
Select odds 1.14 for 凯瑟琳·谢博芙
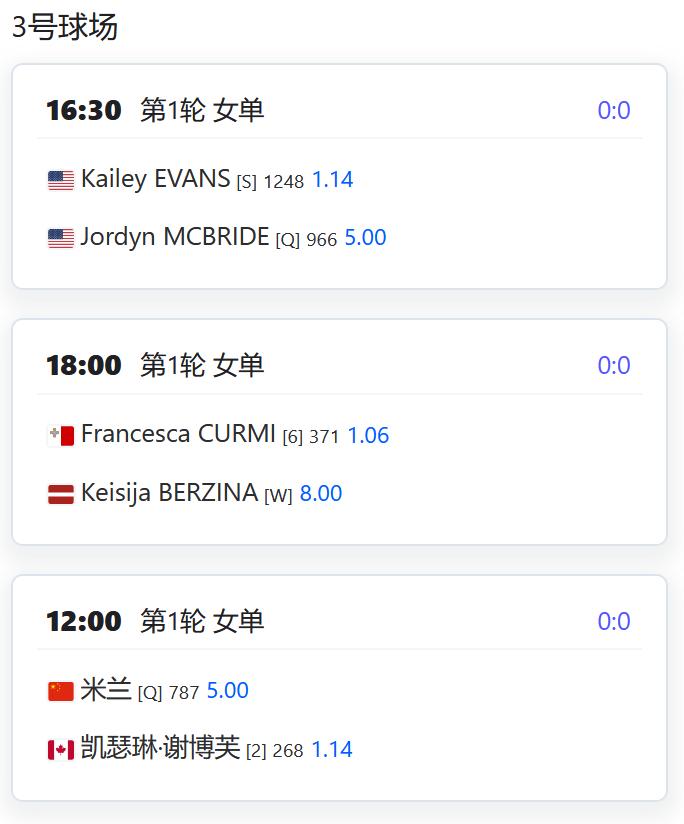(x=332, y=749)
